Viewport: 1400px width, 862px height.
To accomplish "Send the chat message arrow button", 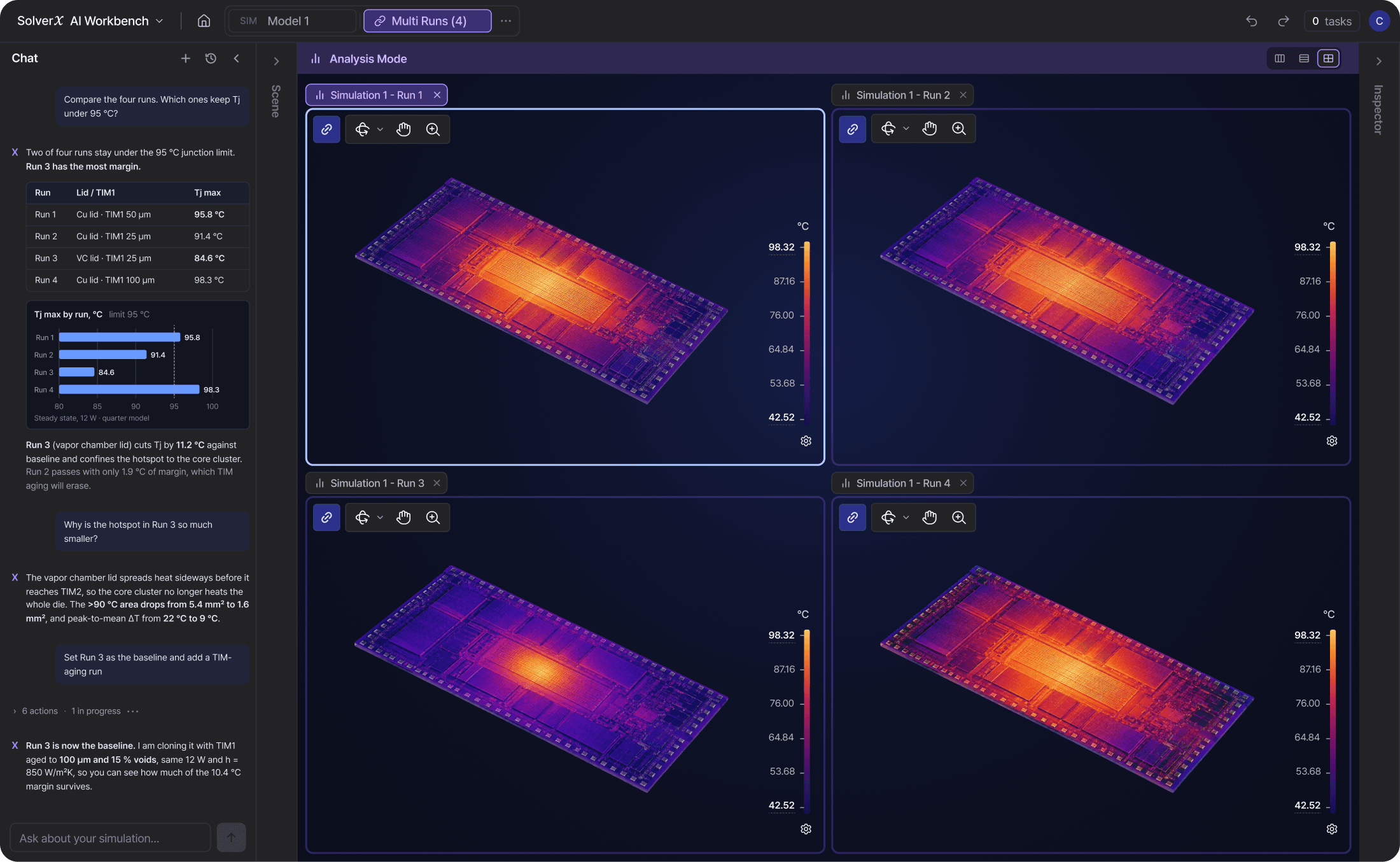I will (x=231, y=838).
